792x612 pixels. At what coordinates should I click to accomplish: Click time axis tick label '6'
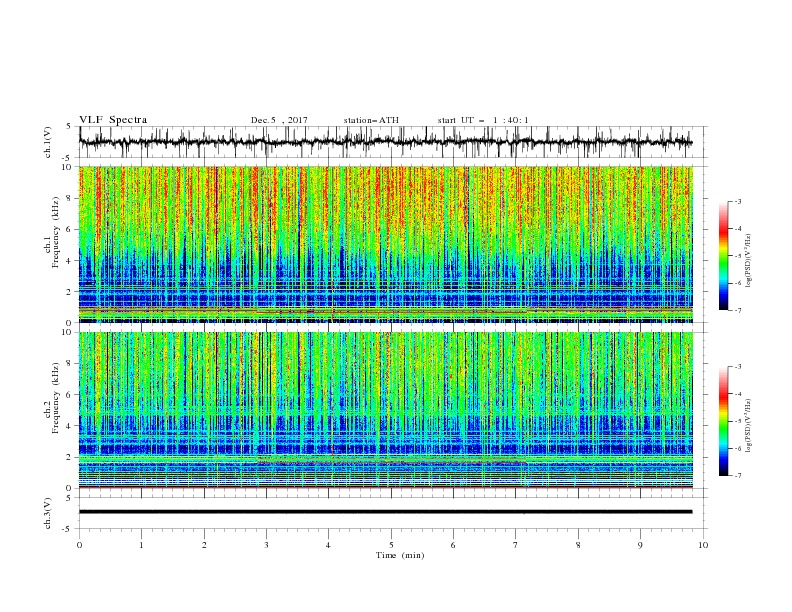(453, 545)
